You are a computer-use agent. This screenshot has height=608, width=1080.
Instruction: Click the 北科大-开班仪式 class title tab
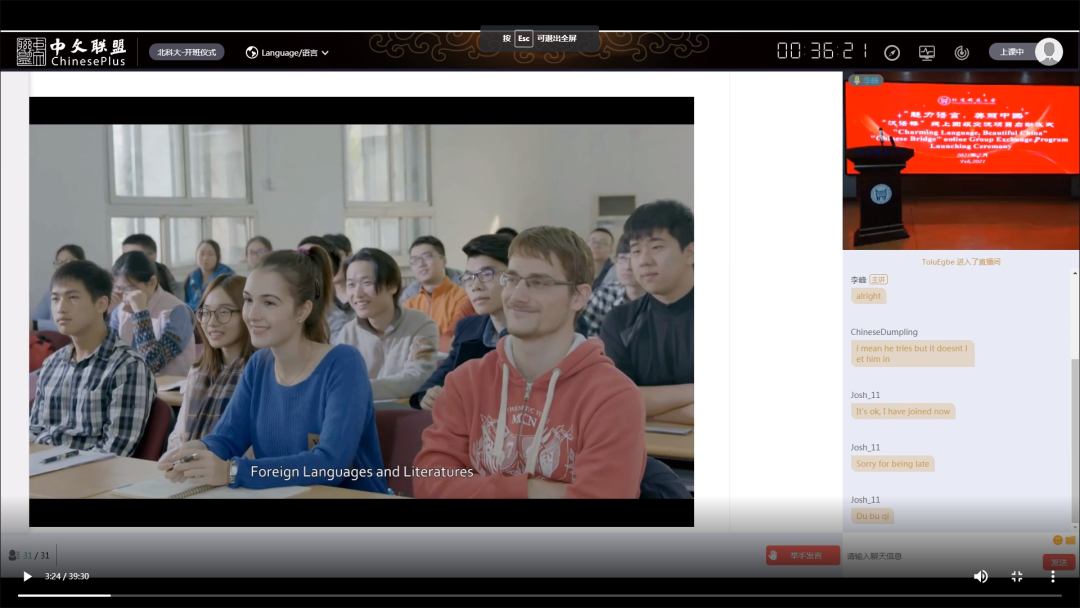click(x=187, y=52)
